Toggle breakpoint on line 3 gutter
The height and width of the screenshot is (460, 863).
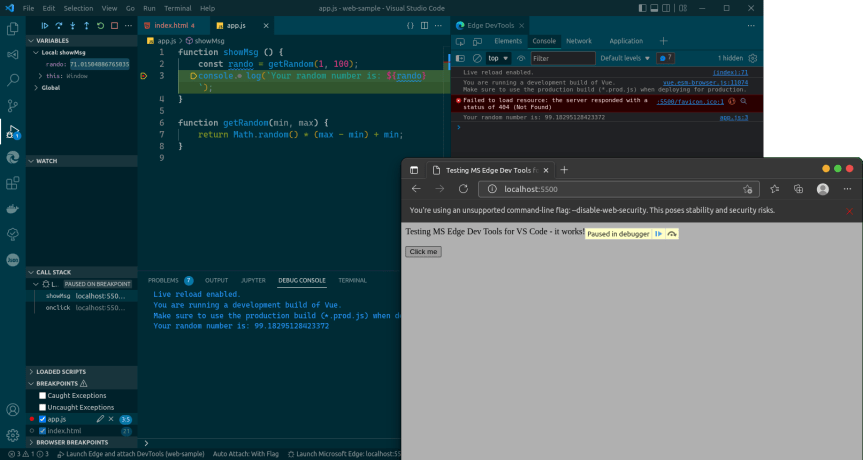tap(144, 76)
